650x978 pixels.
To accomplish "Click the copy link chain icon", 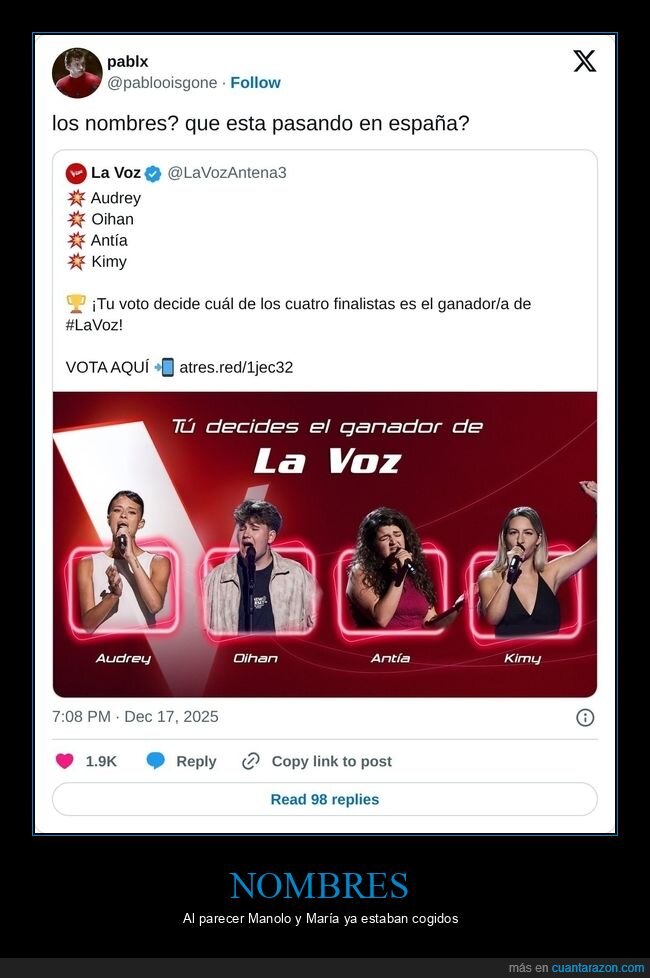I will tap(251, 761).
